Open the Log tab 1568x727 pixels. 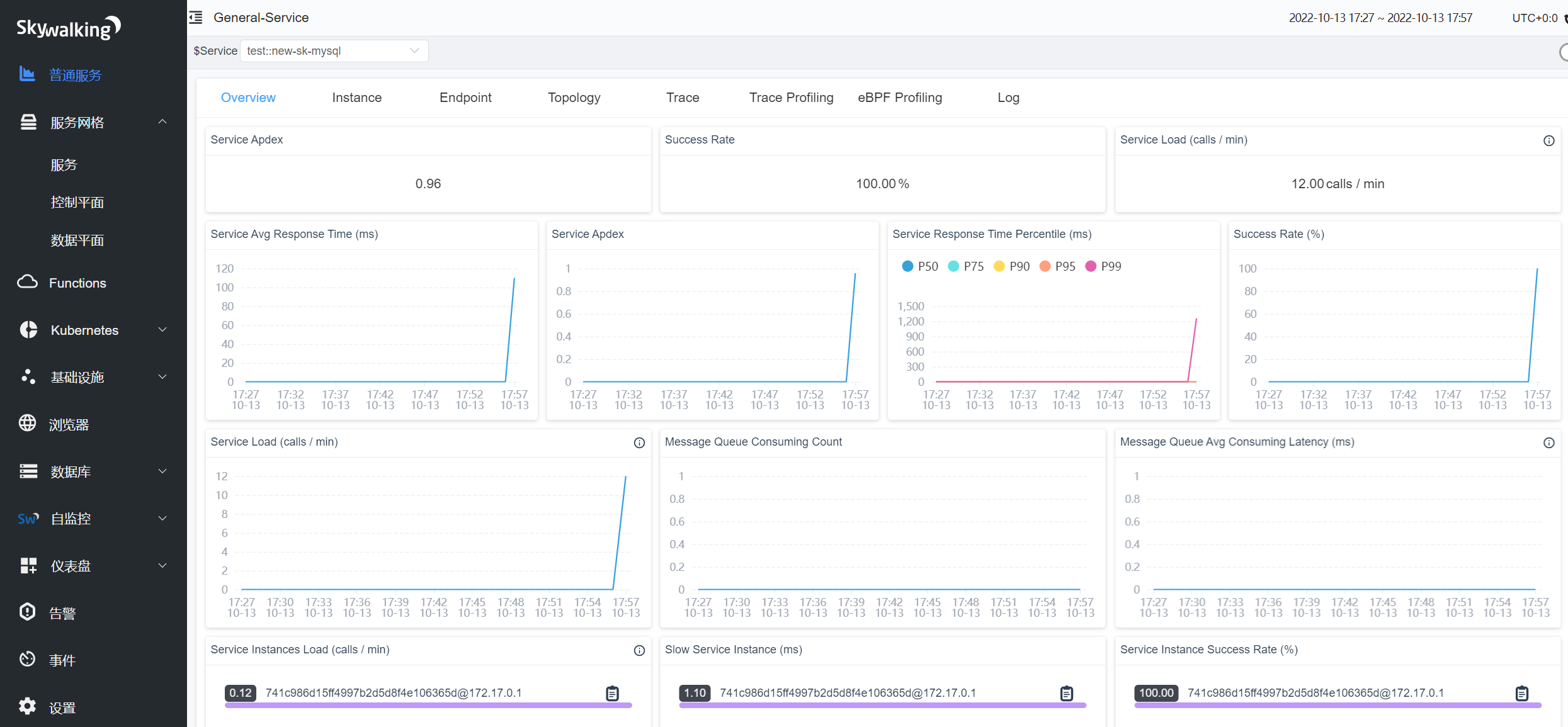click(x=1008, y=98)
